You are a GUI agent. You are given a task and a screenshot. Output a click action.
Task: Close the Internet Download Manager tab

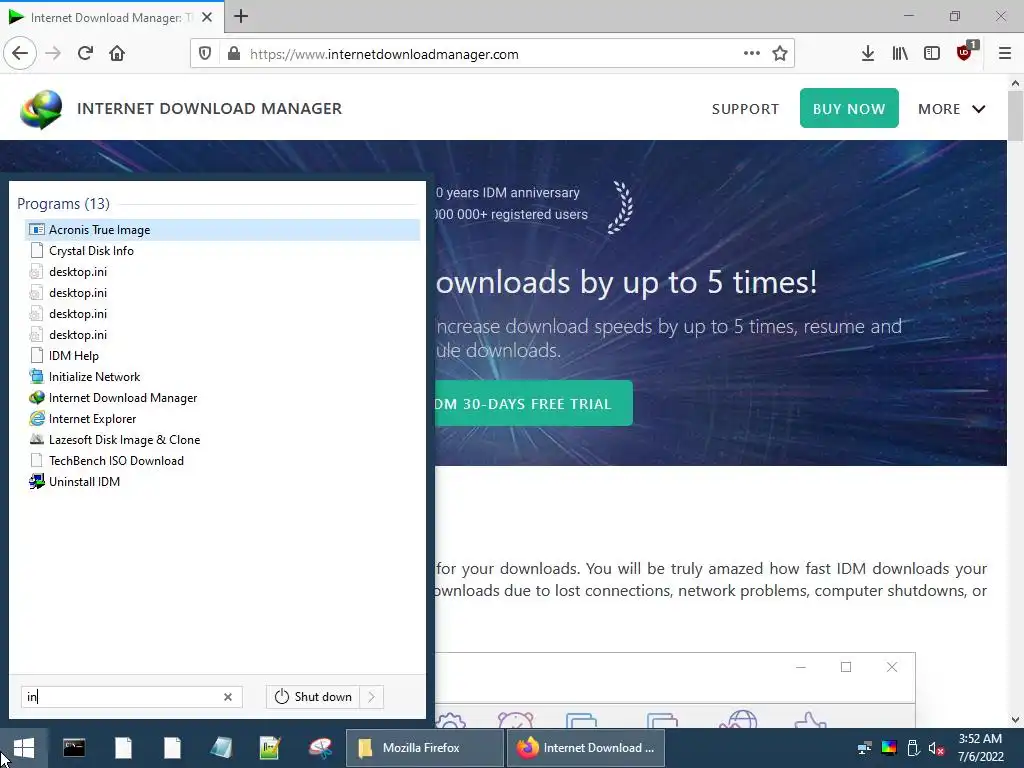(207, 18)
